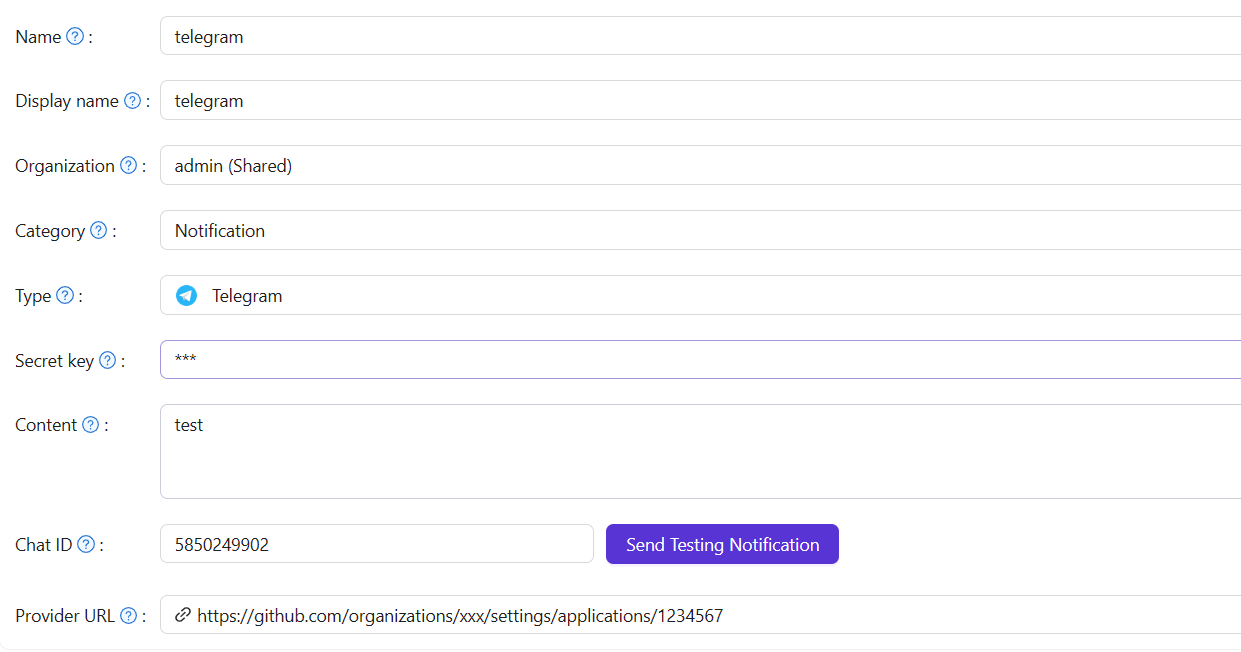1241x652 pixels.
Task: Click the Category help icon
Action: [x=97, y=230]
